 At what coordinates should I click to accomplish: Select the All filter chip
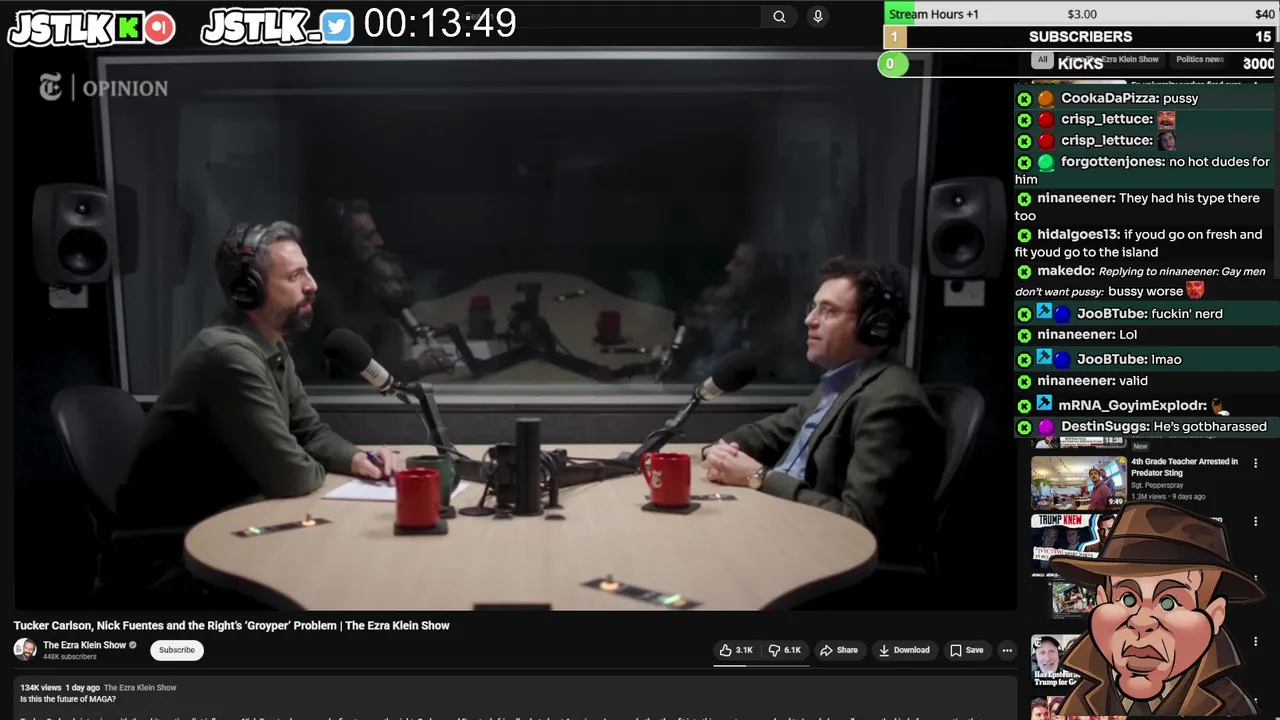coord(1042,59)
